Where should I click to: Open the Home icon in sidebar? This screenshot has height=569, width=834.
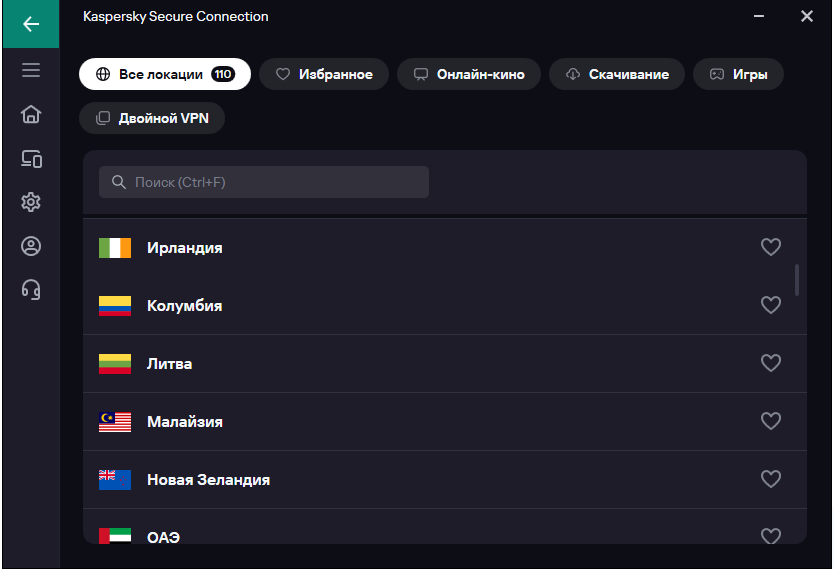[x=31, y=114]
